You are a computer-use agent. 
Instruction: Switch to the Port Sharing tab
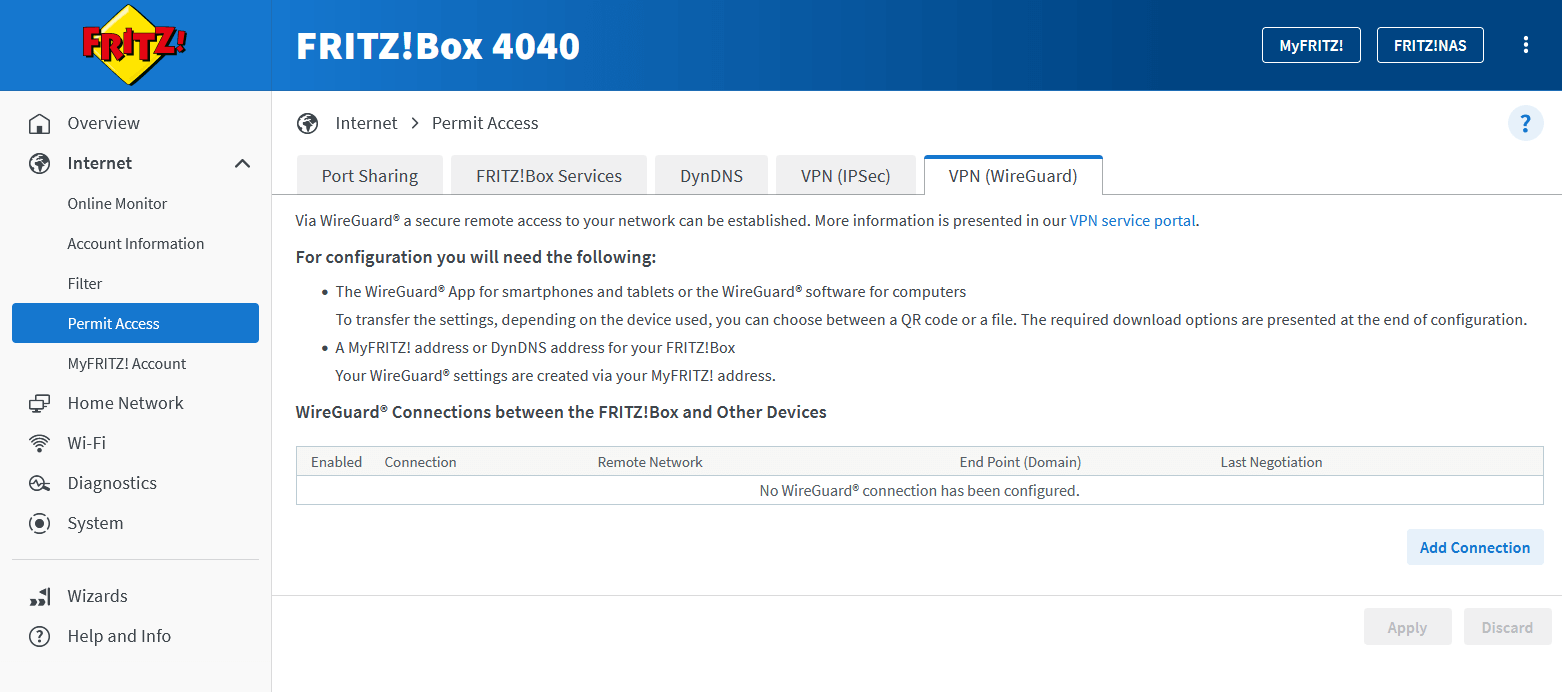click(370, 175)
